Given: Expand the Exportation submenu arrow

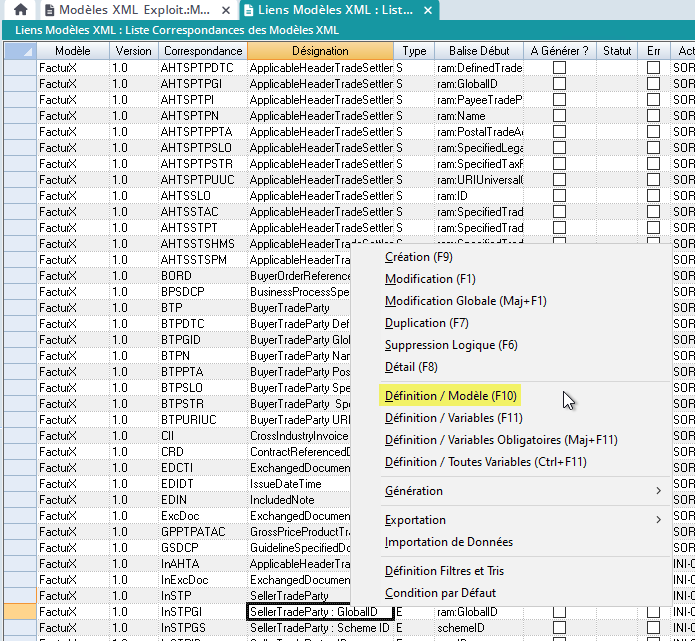Looking at the screenshot, I should click(658, 520).
